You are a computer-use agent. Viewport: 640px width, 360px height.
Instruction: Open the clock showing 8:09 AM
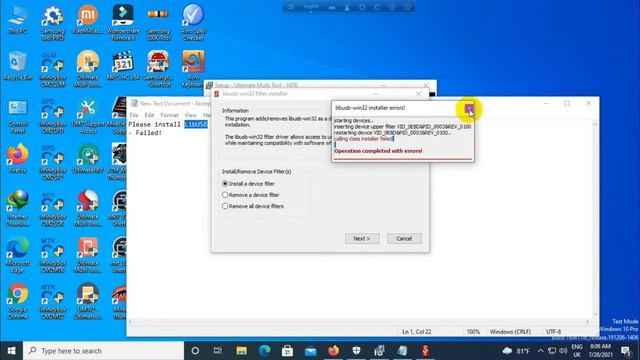pyautogui.click(x=601, y=351)
